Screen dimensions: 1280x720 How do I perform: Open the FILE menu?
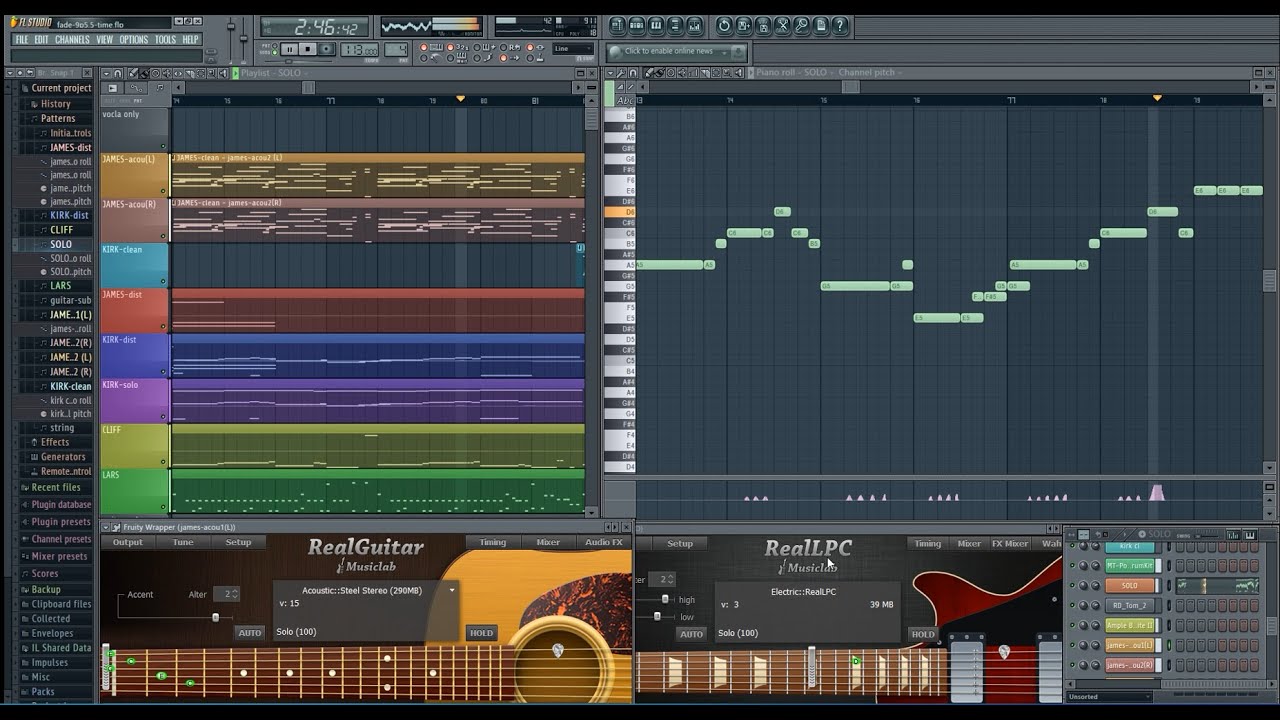21,40
